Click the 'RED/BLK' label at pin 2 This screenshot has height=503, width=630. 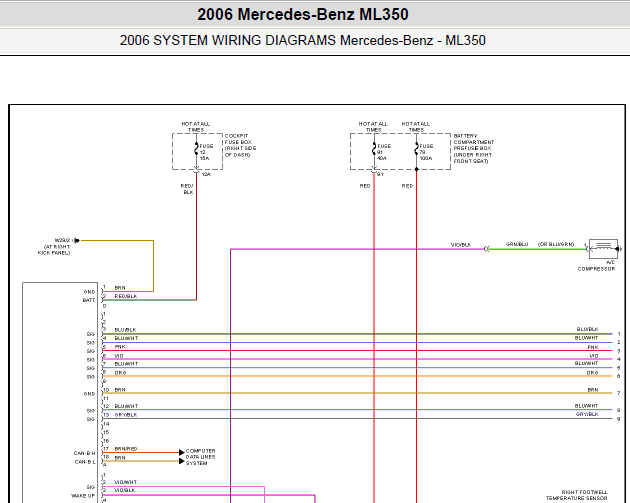[x=126, y=296]
